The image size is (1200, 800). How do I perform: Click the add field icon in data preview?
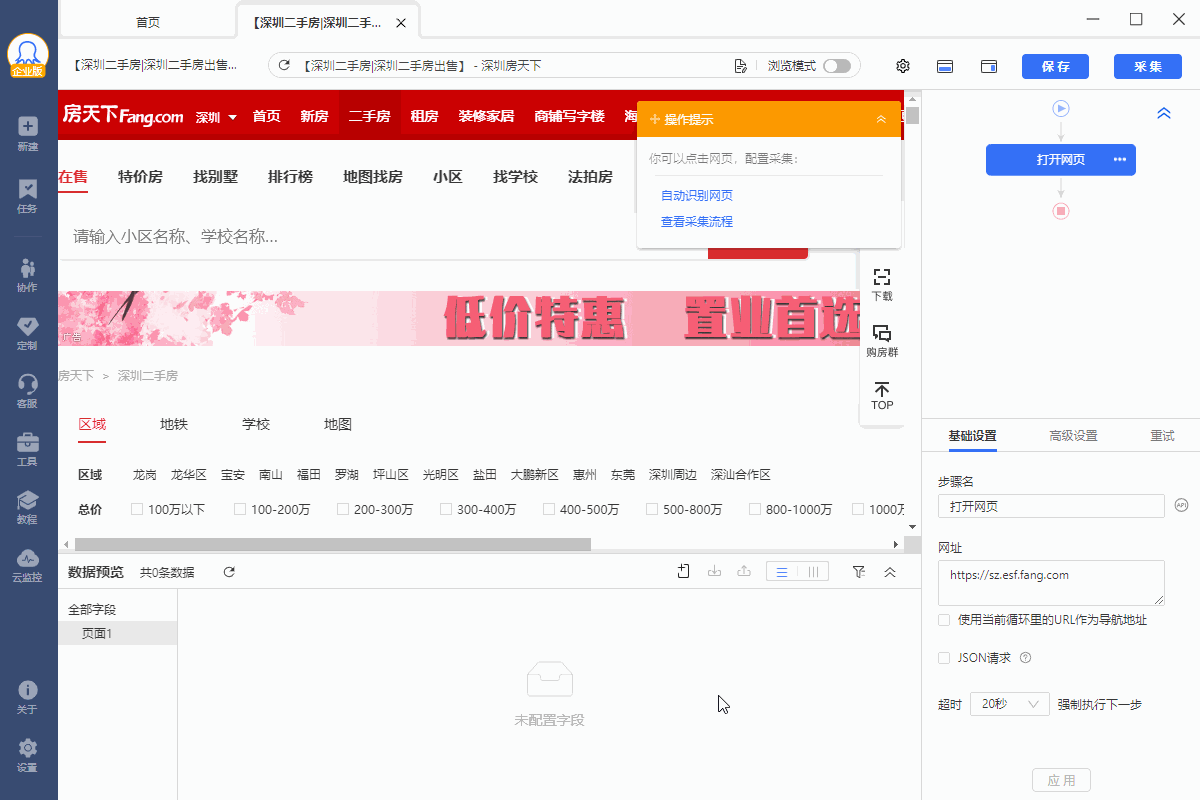pos(684,572)
